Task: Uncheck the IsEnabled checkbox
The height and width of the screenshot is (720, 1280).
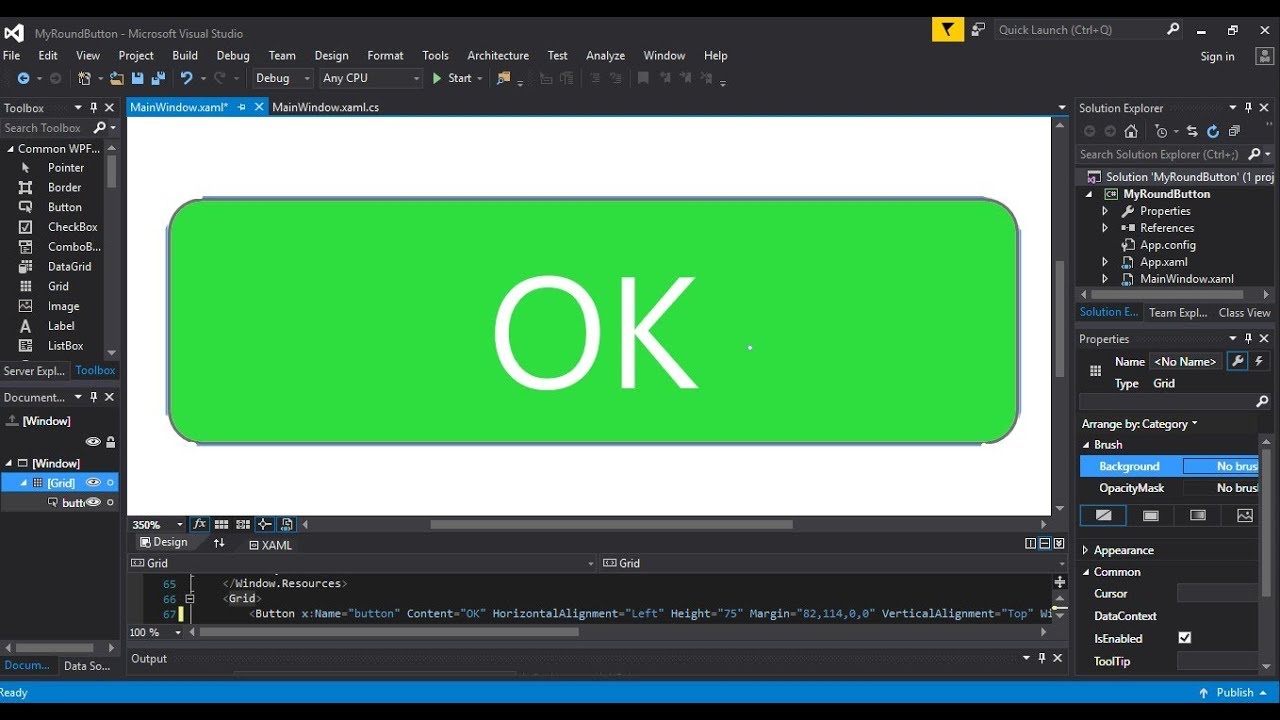Action: pyautogui.click(x=1185, y=638)
